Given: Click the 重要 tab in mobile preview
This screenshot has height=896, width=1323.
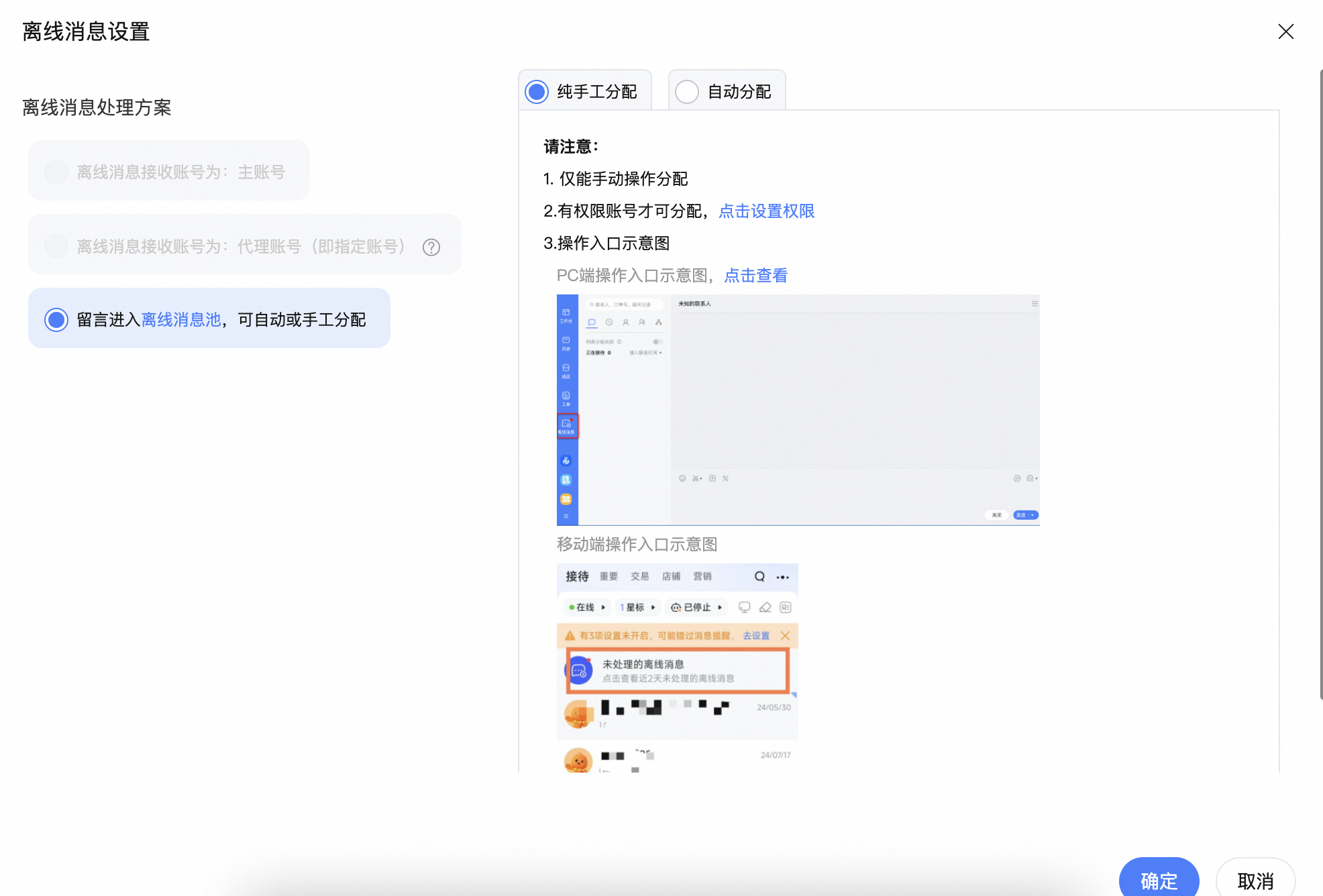Looking at the screenshot, I should (x=608, y=576).
